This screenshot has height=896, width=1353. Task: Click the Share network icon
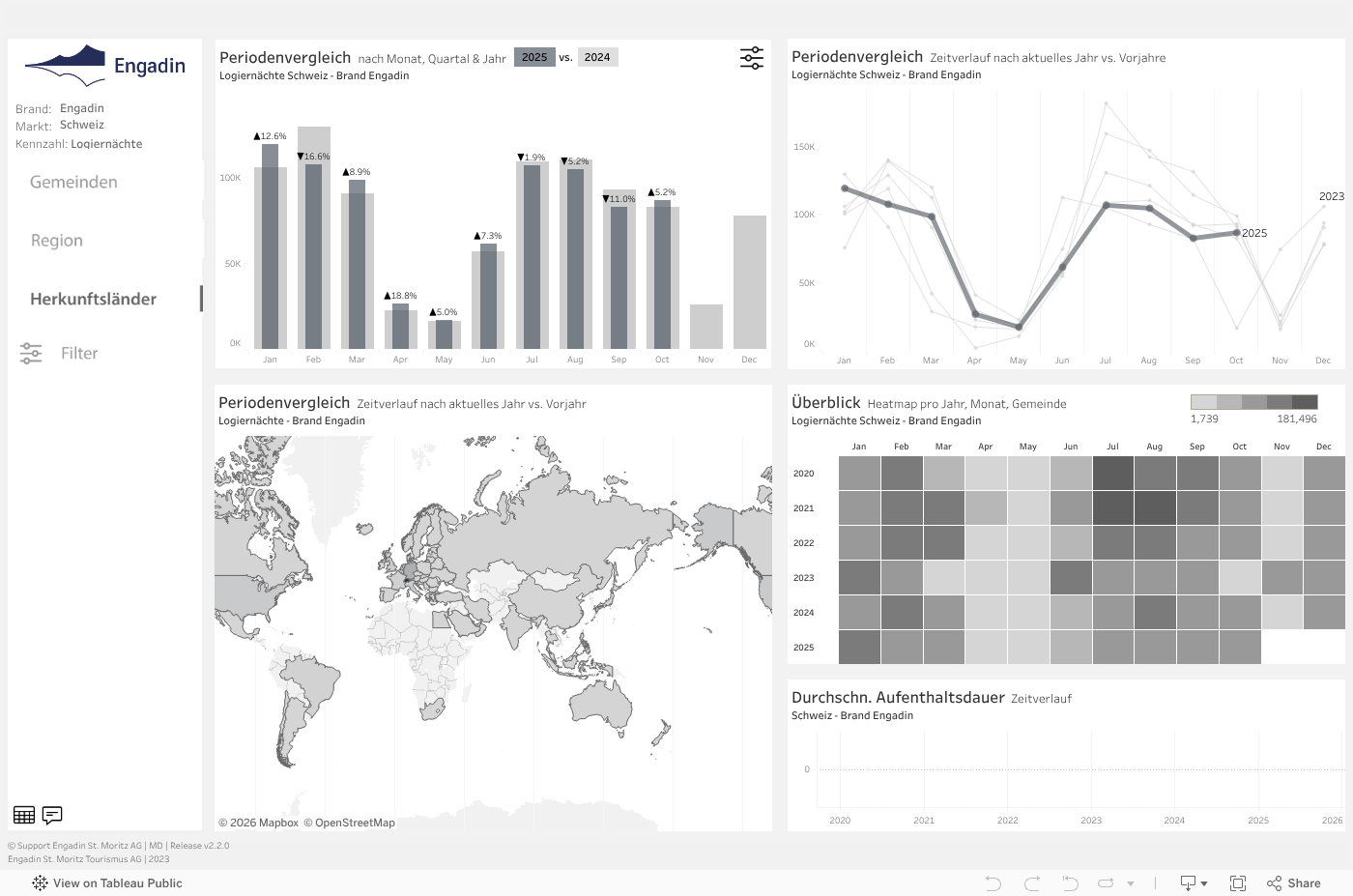click(1275, 883)
